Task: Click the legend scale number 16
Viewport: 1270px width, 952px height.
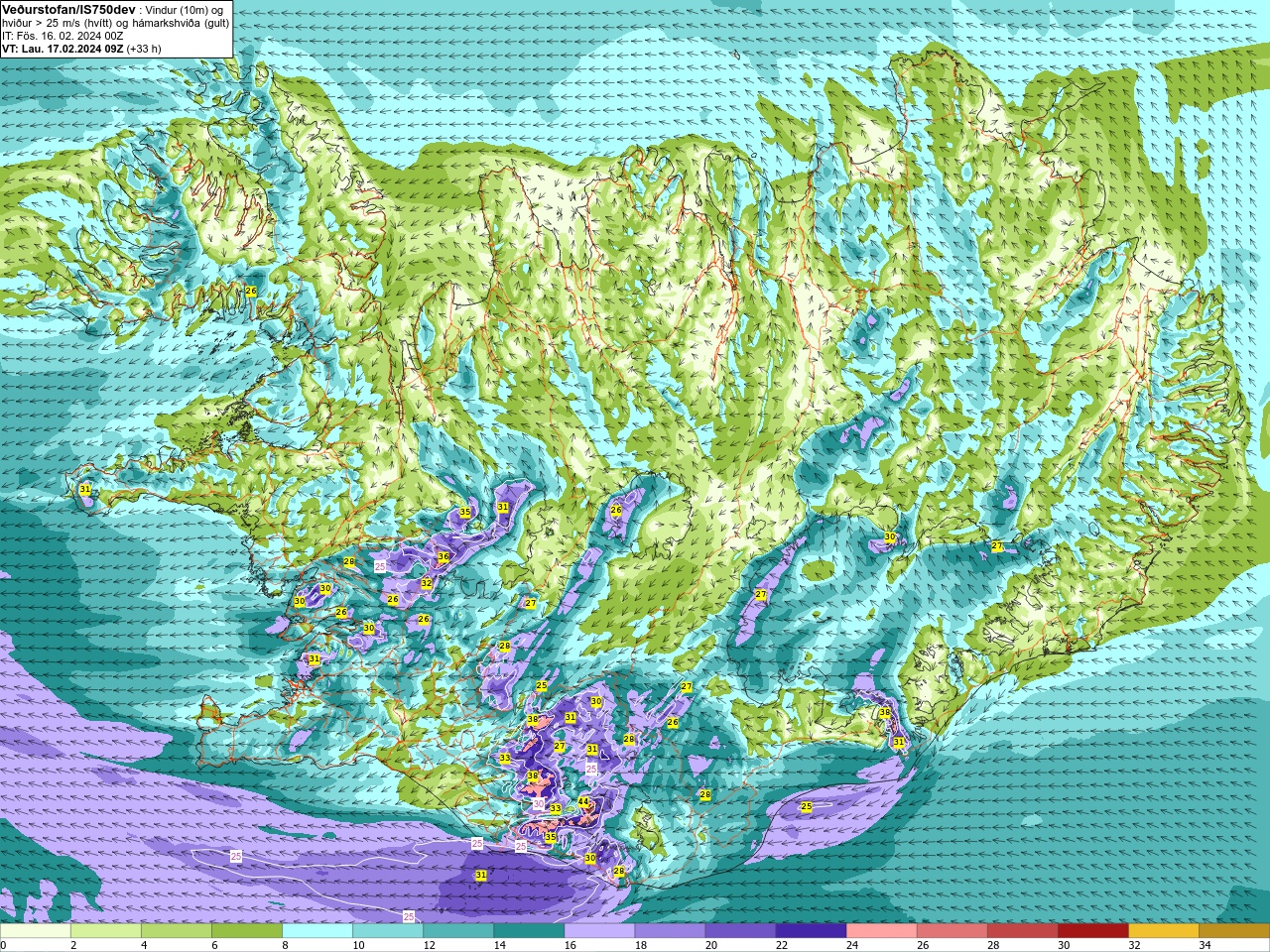Action: pyautogui.click(x=571, y=945)
